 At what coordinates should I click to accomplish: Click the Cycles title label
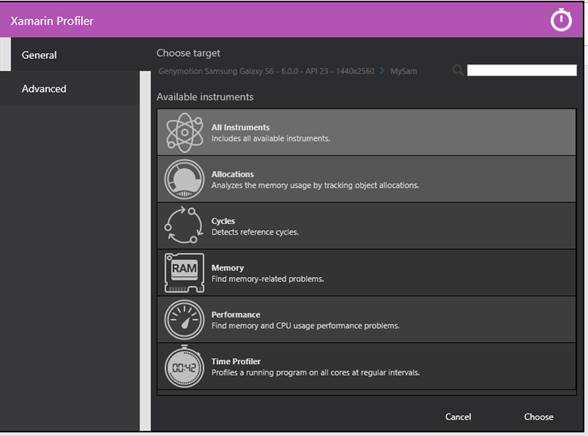pyautogui.click(x=223, y=221)
